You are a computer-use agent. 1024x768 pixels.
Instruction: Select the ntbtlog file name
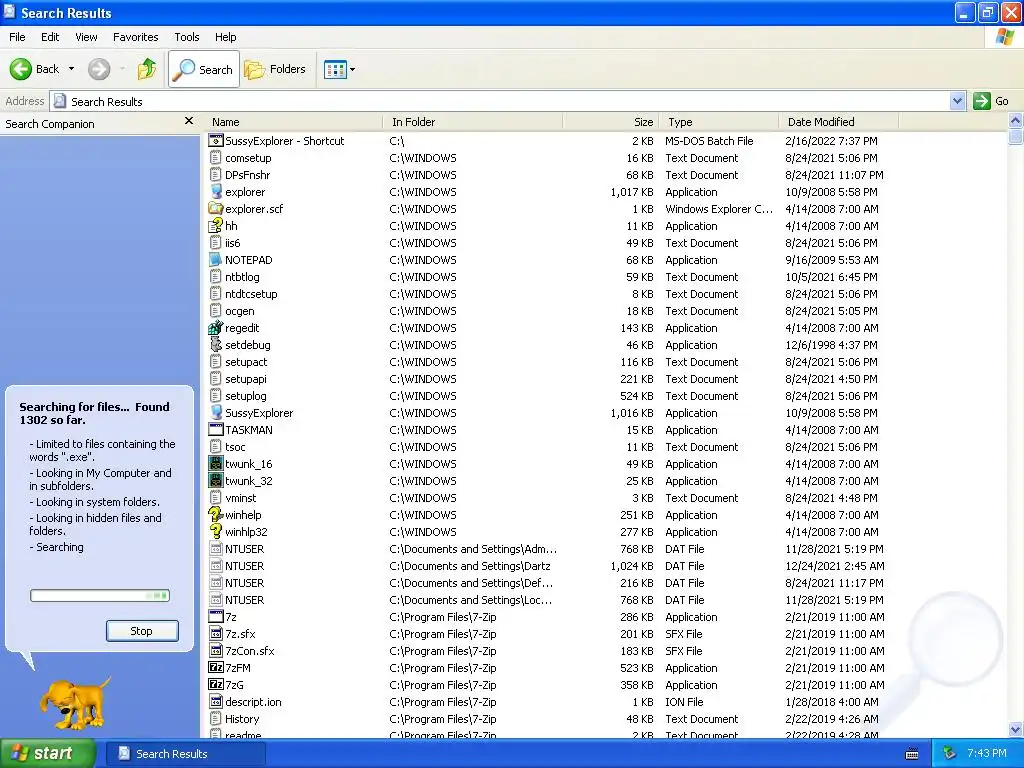pos(242,276)
